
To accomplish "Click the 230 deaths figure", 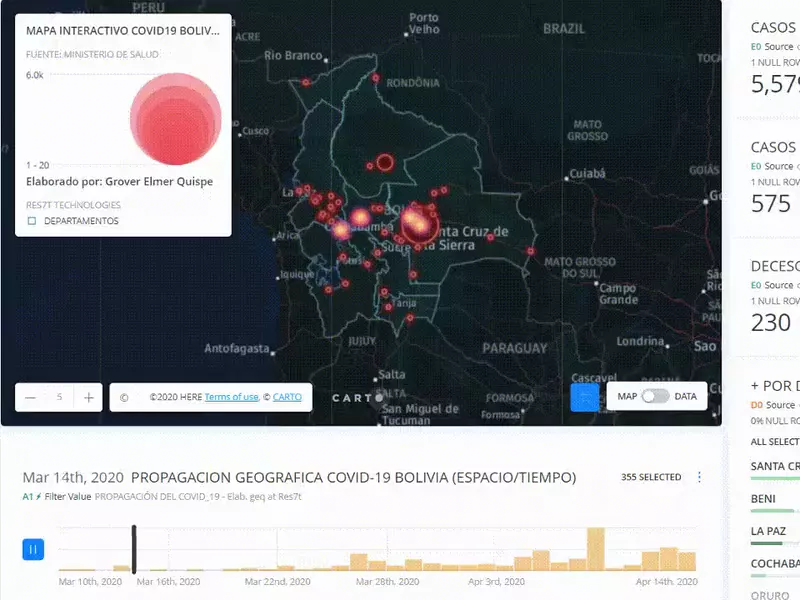I will coord(771,322).
